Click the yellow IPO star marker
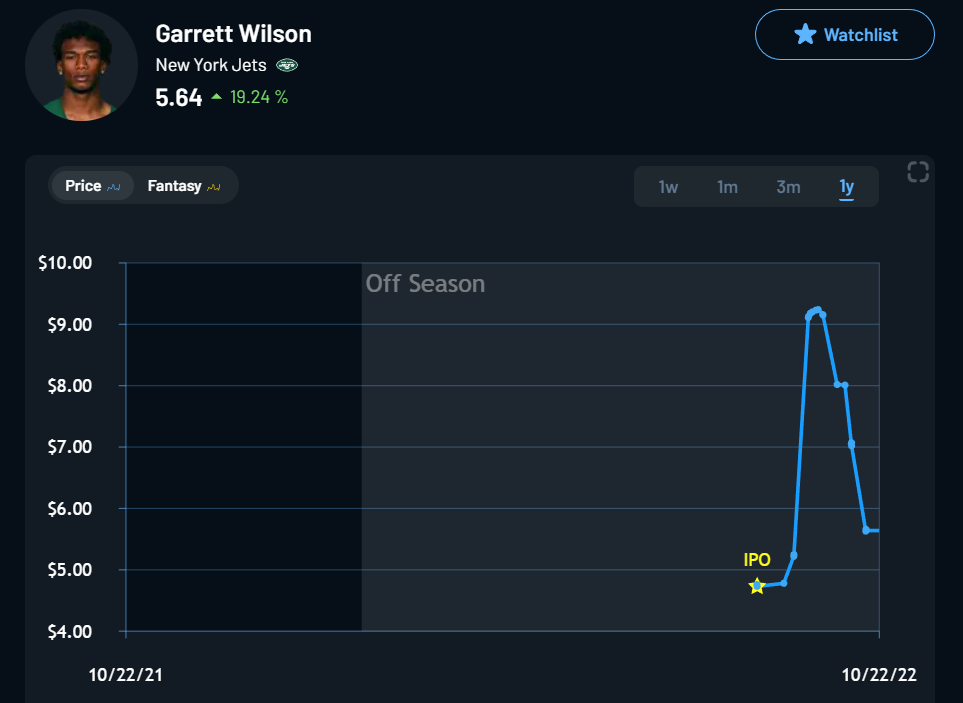 [757, 586]
